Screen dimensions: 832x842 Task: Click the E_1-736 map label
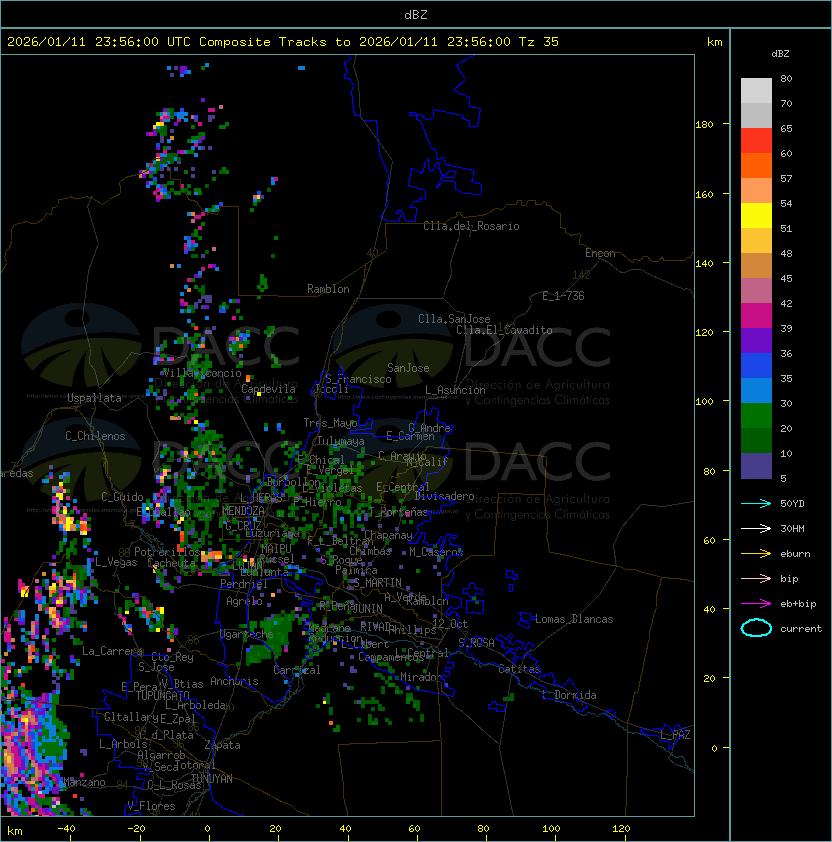[563, 296]
